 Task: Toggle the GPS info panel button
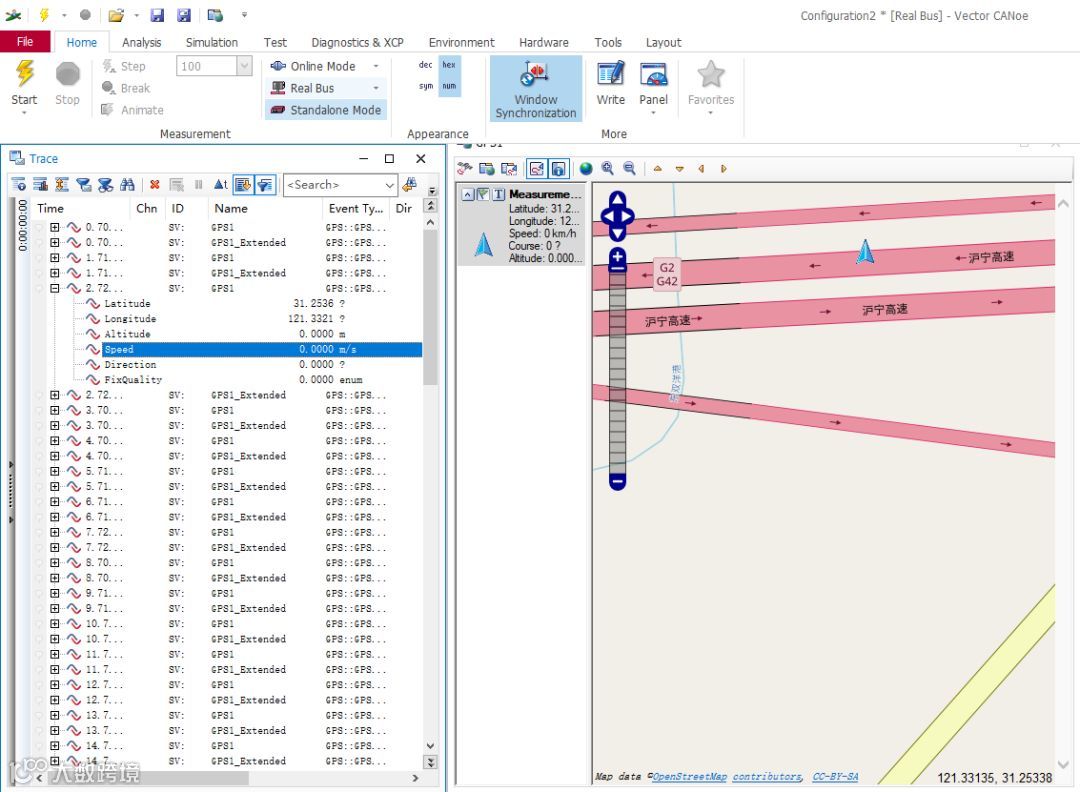pos(559,169)
